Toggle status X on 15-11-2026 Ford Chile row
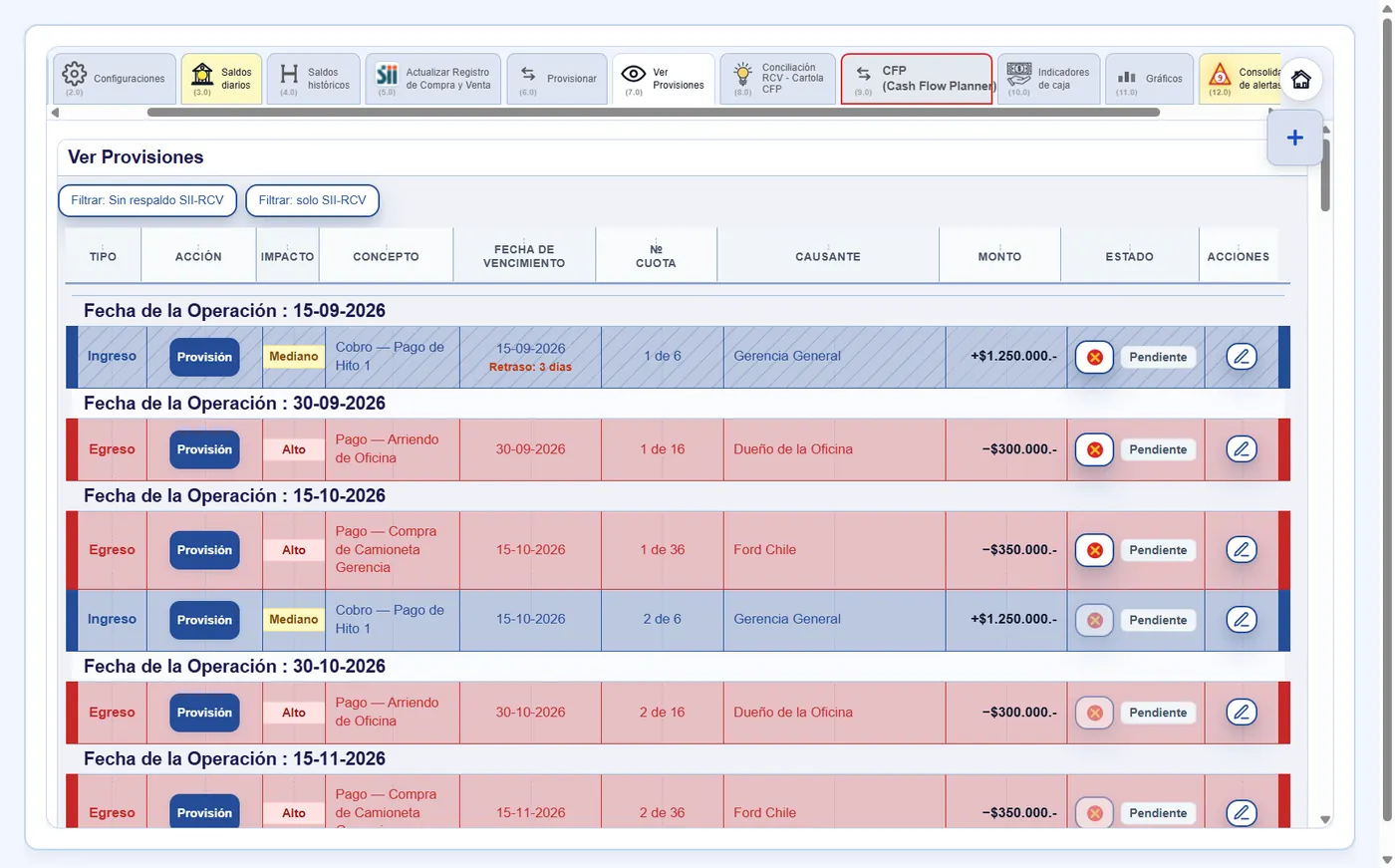Image resolution: width=1395 pixels, height=868 pixels. tap(1094, 813)
